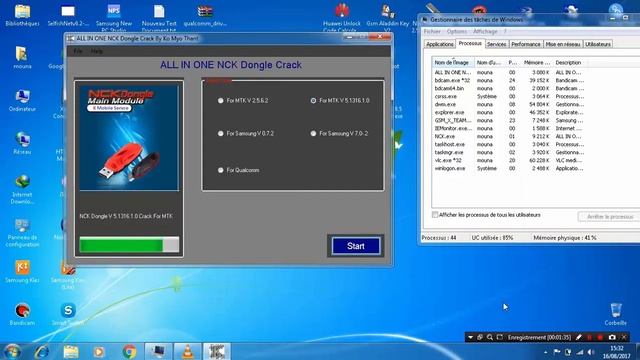Open the Help menu in NCK Dongle Crack
Viewport: 640px width, 360px height.
[97, 51]
